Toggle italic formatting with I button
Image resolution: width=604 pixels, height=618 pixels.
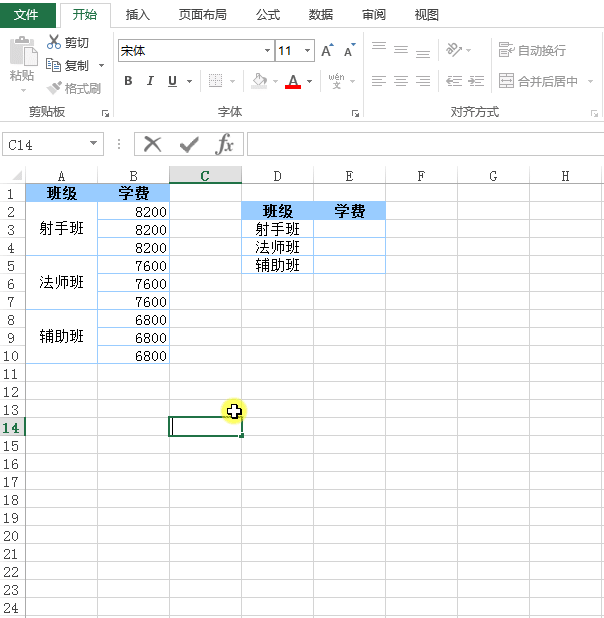click(x=150, y=81)
